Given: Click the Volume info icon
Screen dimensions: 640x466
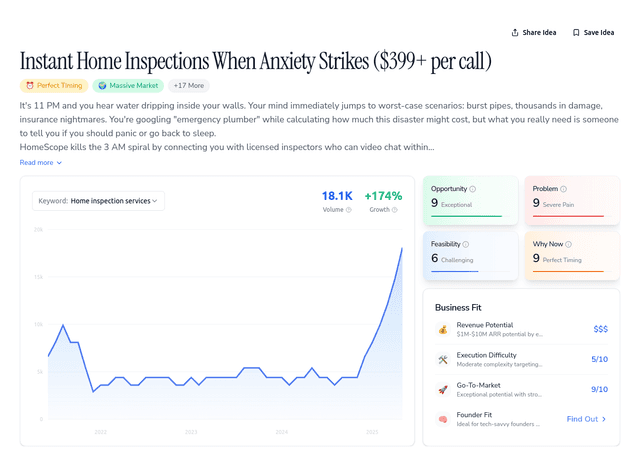Looking at the screenshot, I should pos(349,210).
